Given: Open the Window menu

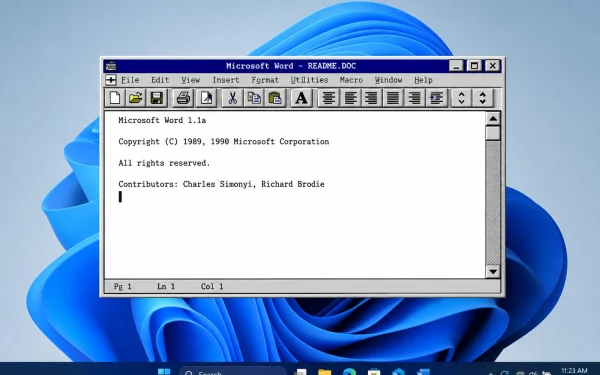Looking at the screenshot, I should point(388,80).
